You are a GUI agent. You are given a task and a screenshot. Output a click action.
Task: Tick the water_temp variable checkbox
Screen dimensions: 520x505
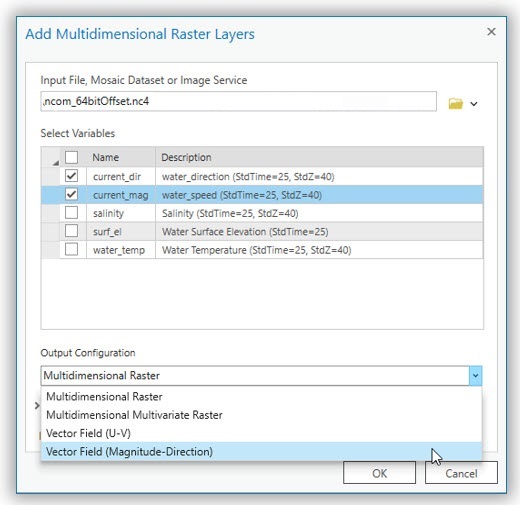click(x=71, y=249)
